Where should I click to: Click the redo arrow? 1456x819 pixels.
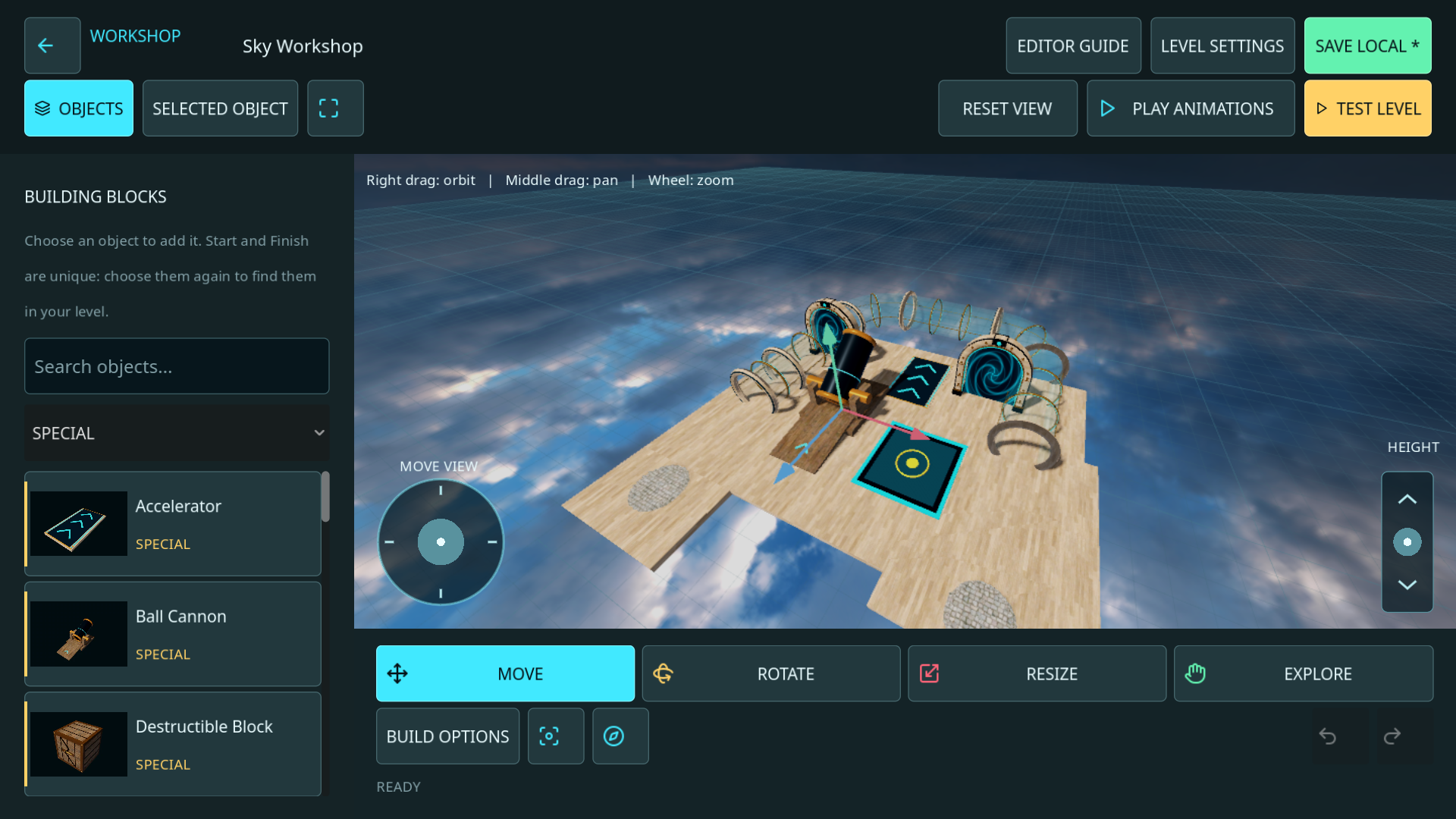click(x=1392, y=736)
